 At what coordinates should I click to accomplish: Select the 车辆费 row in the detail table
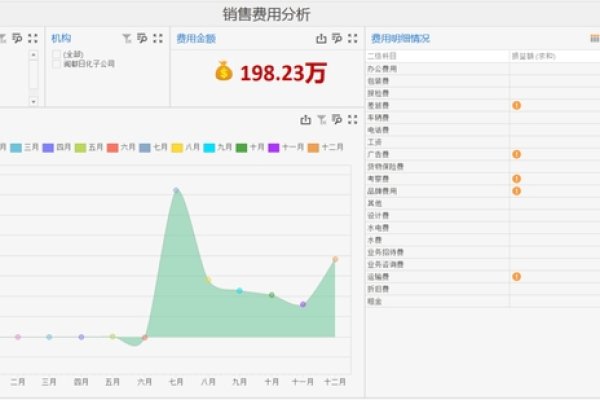(483, 118)
